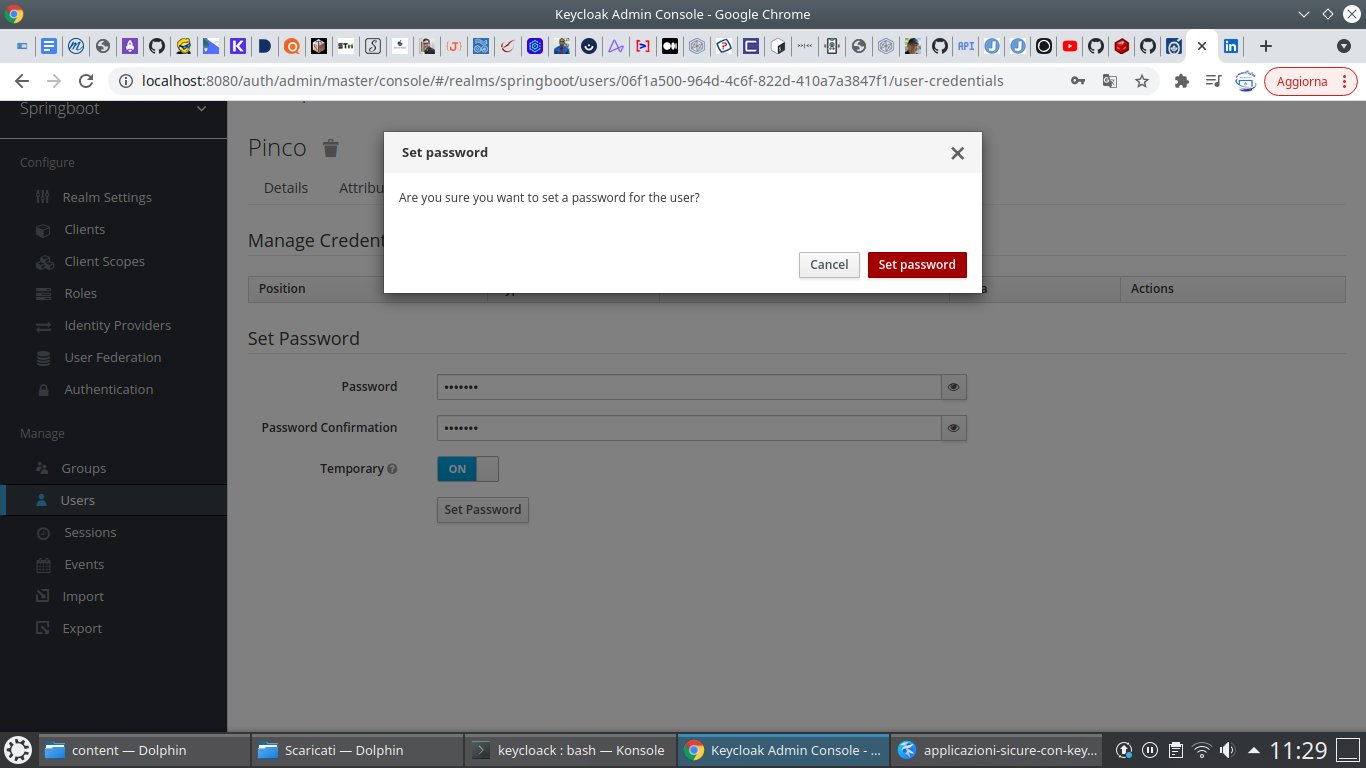Delete user Pinco via trash icon
Image resolution: width=1366 pixels, height=768 pixels.
331,148
